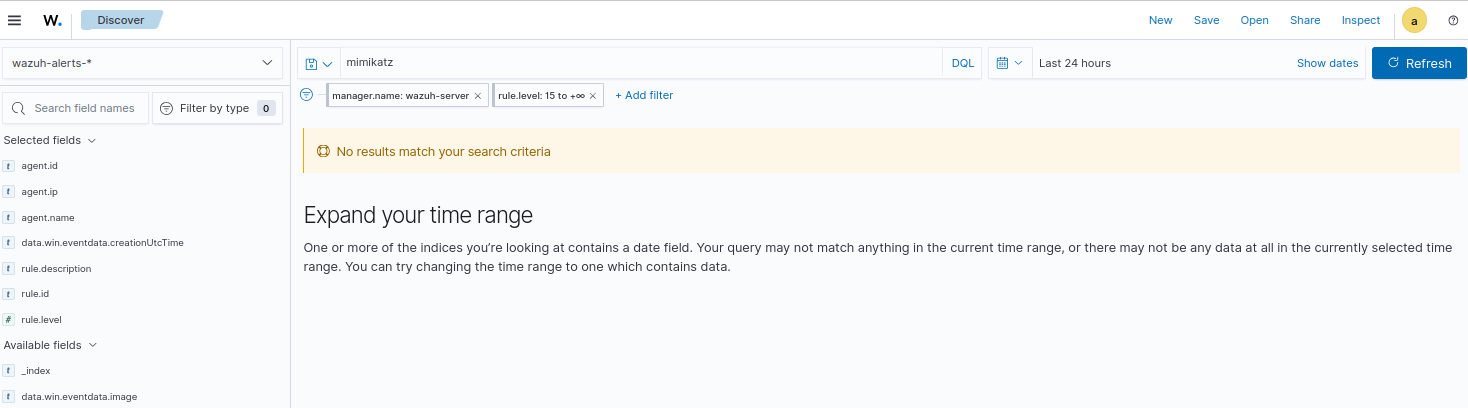Click the Add filter link
The height and width of the screenshot is (408, 1468).
[644, 95]
